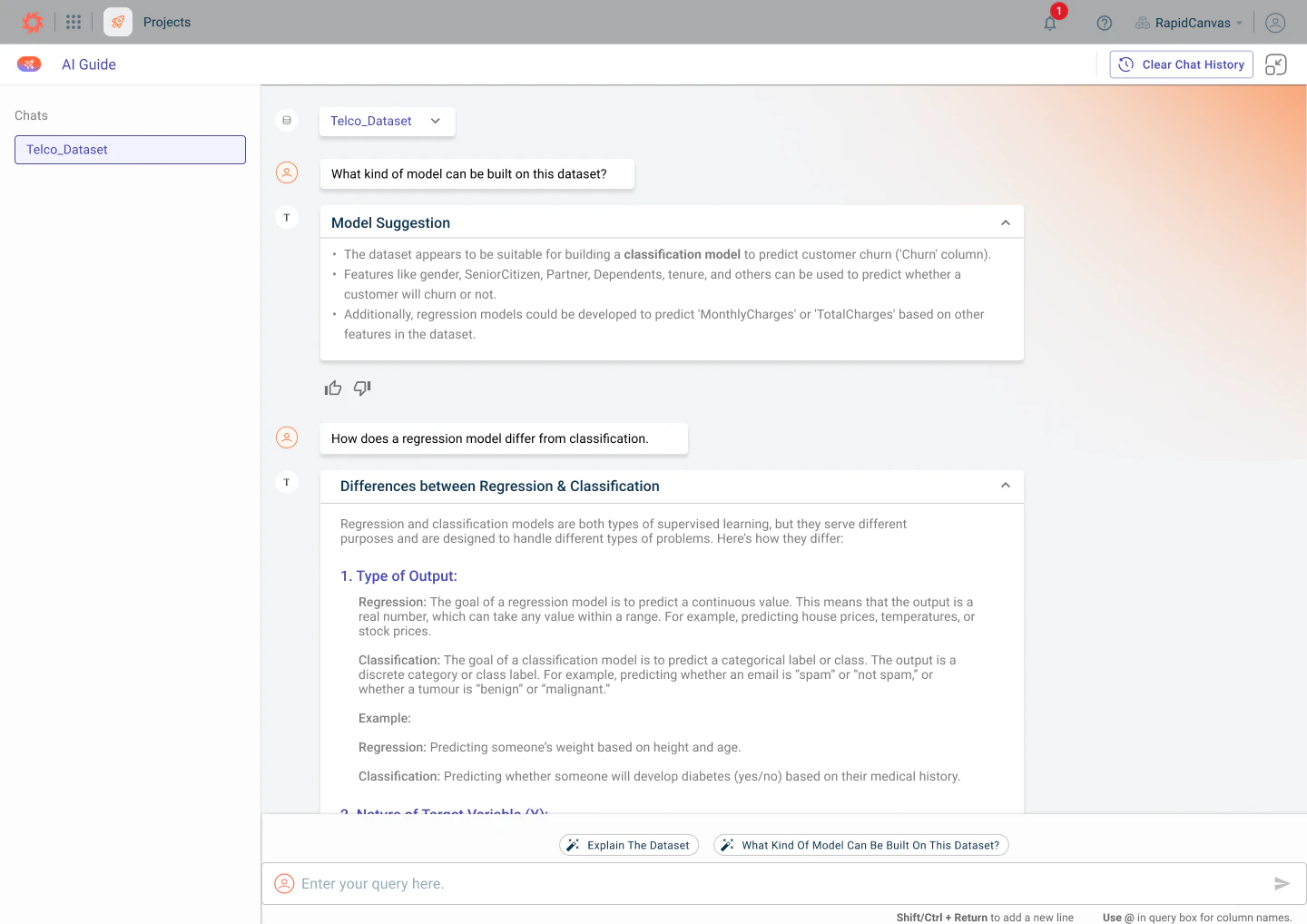This screenshot has width=1307, height=924.
Task: Click the help question mark icon
Action: (1105, 23)
